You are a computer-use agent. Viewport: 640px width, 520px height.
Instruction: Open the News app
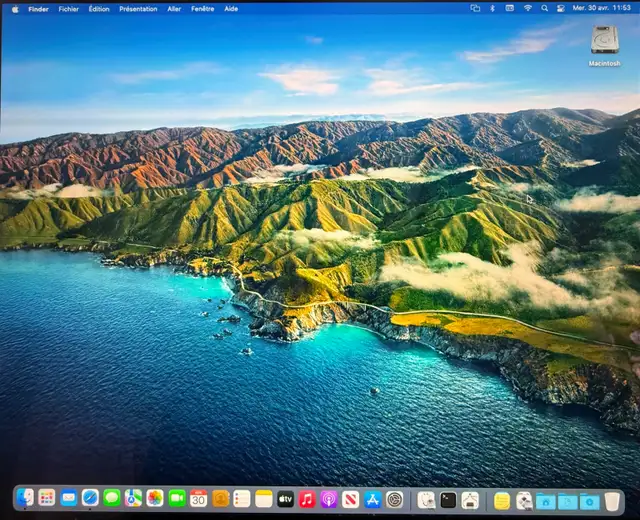coord(351,500)
